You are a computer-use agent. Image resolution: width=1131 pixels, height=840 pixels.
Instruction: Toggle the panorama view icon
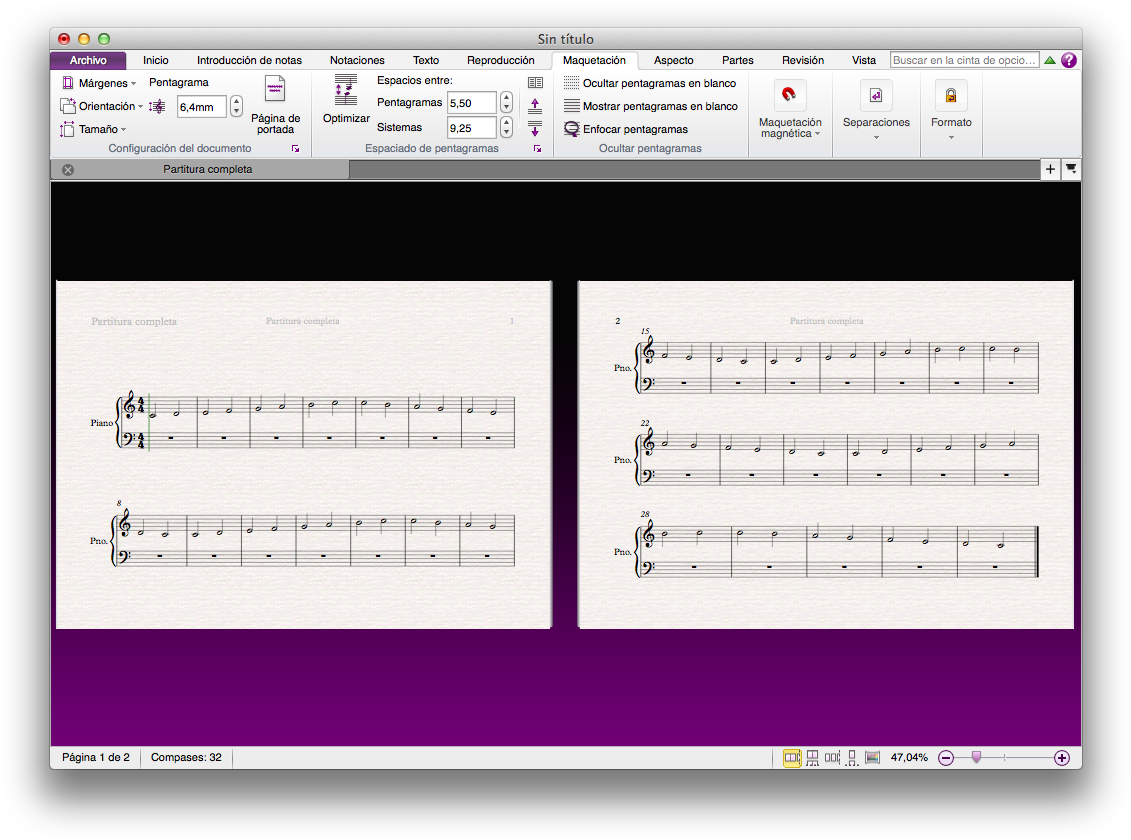tap(872, 758)
